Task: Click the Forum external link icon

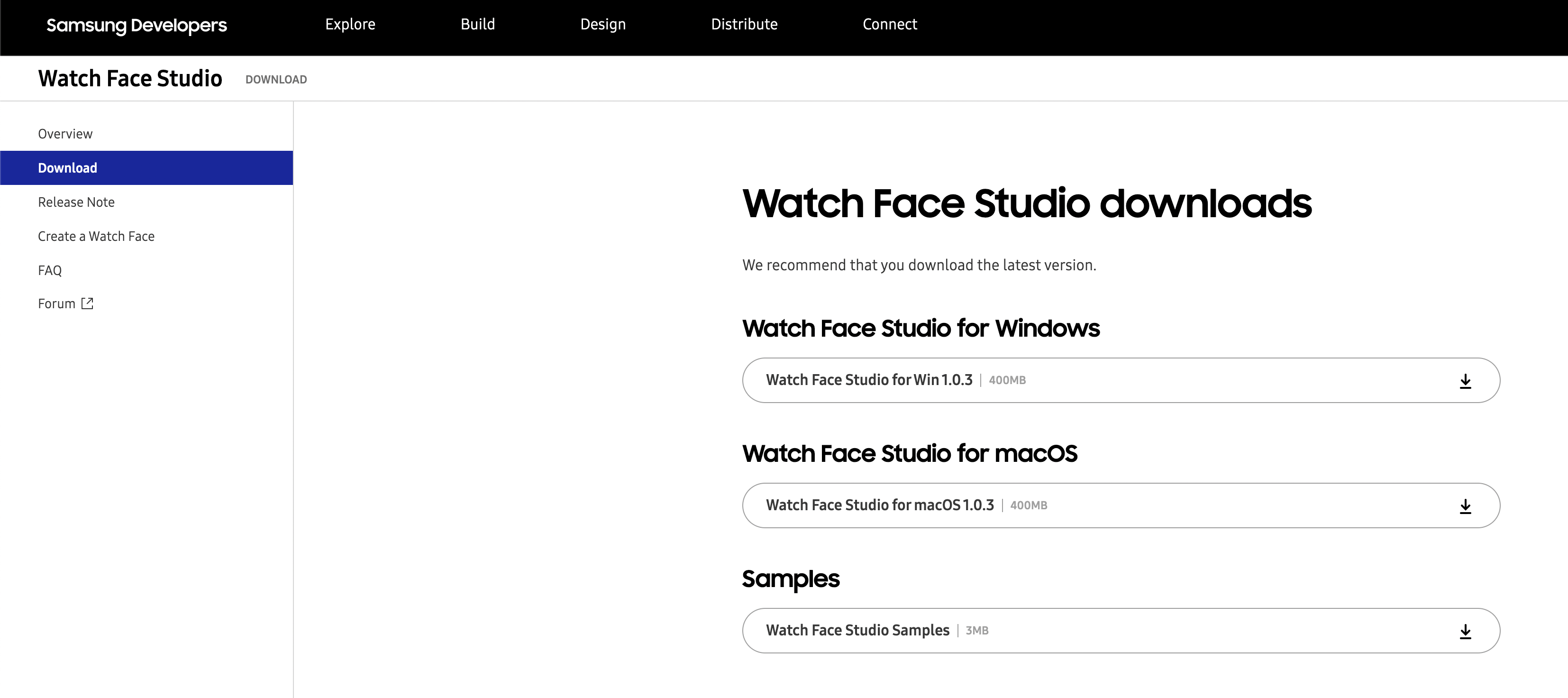Action: (x=88, y=303)
